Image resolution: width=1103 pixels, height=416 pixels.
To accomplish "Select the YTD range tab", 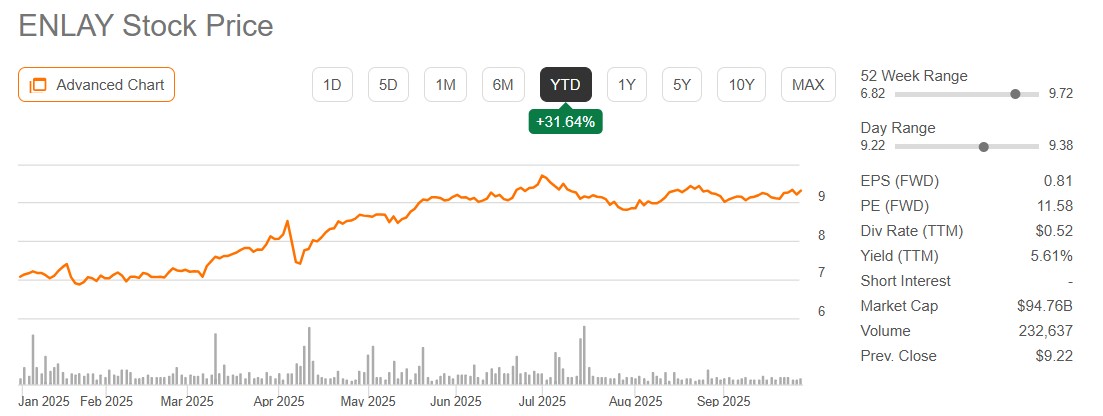I will [566, 85].
